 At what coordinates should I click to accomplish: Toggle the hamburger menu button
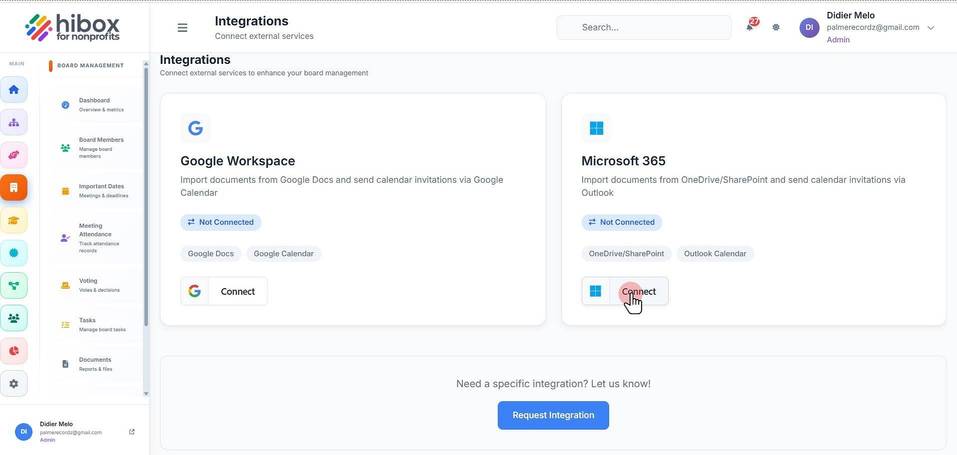(182, 27)
